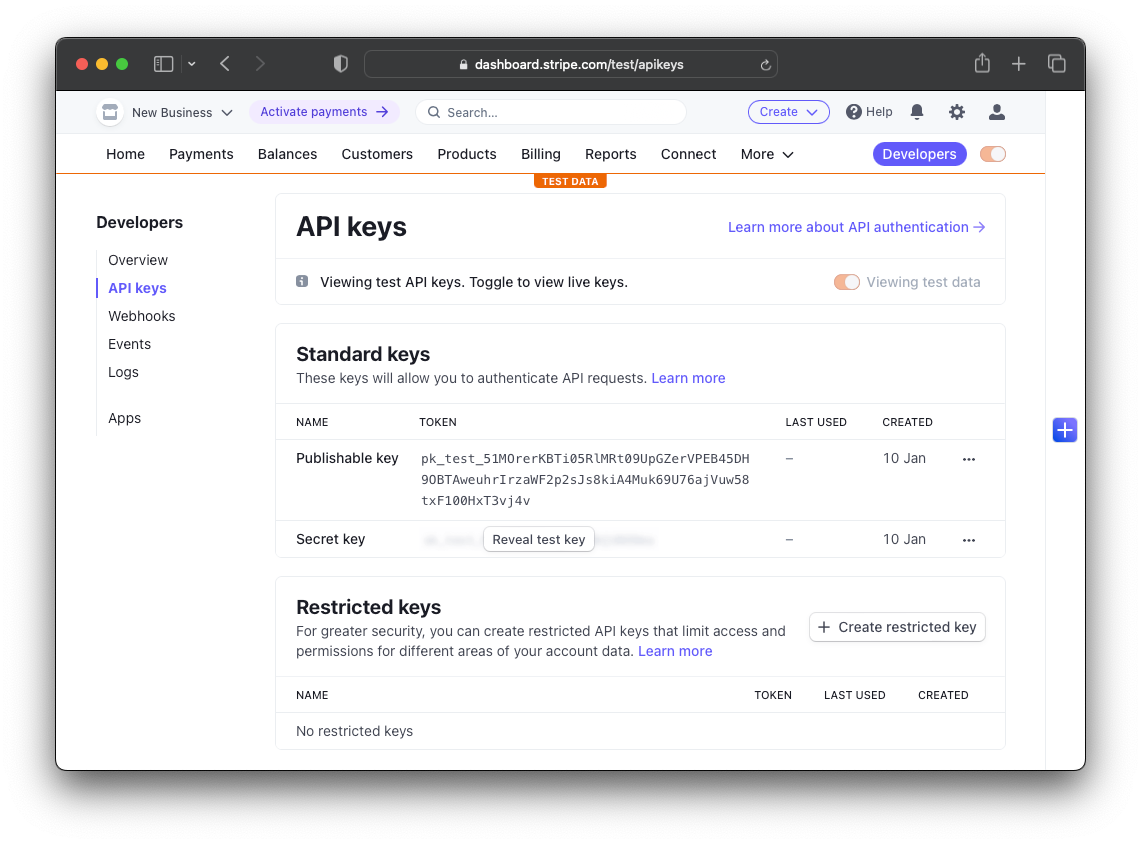Go to Home tab

(x=125, y=154)
